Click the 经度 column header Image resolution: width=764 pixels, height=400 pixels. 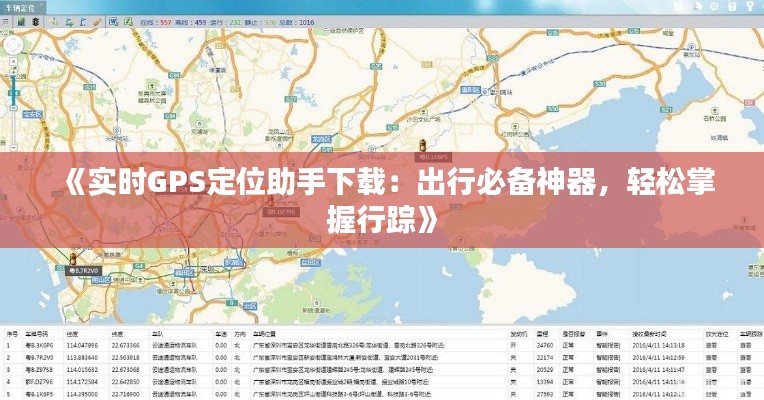[73, 333]
